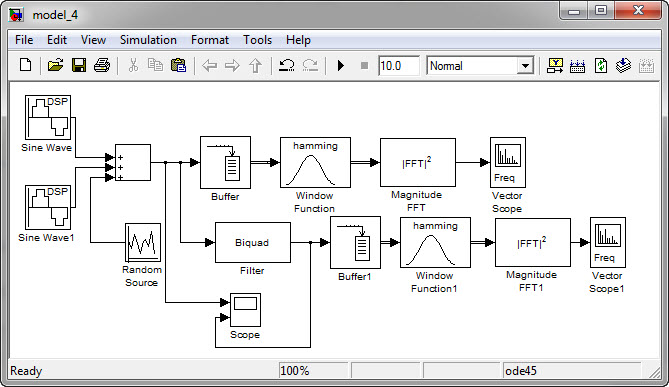Cut selection with the scissors icon
The height and width of the screenshot is (387, 669).
133,66
